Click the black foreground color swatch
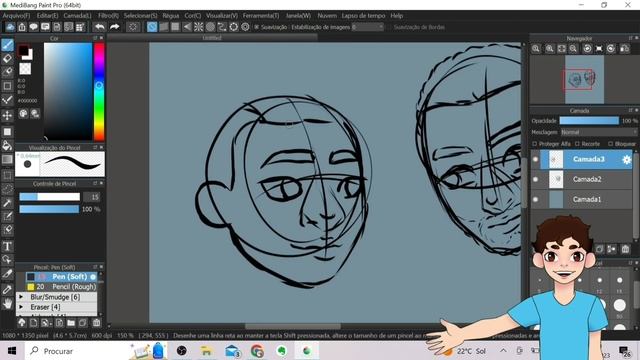Image resolution: width=640 pixels, height=360 pixels. (23, 50)
